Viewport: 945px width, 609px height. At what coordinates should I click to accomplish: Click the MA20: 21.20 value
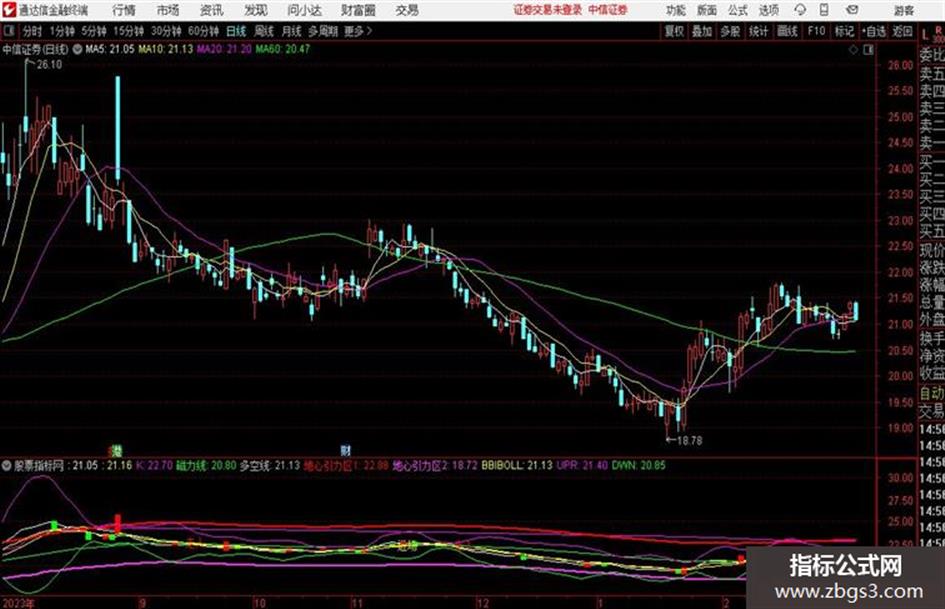click(x=224, y=49)
